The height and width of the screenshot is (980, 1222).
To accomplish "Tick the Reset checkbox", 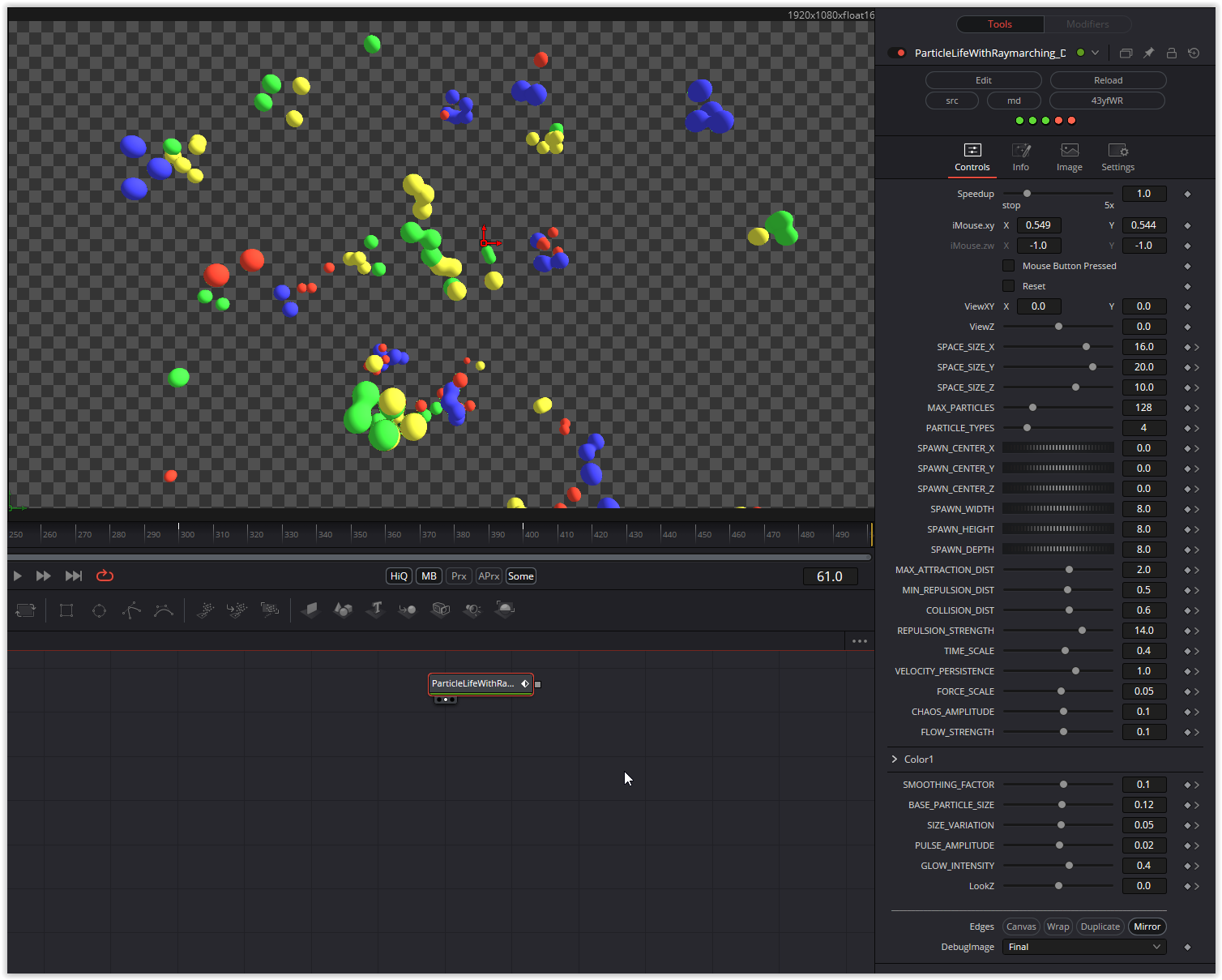I will 1008,286.
